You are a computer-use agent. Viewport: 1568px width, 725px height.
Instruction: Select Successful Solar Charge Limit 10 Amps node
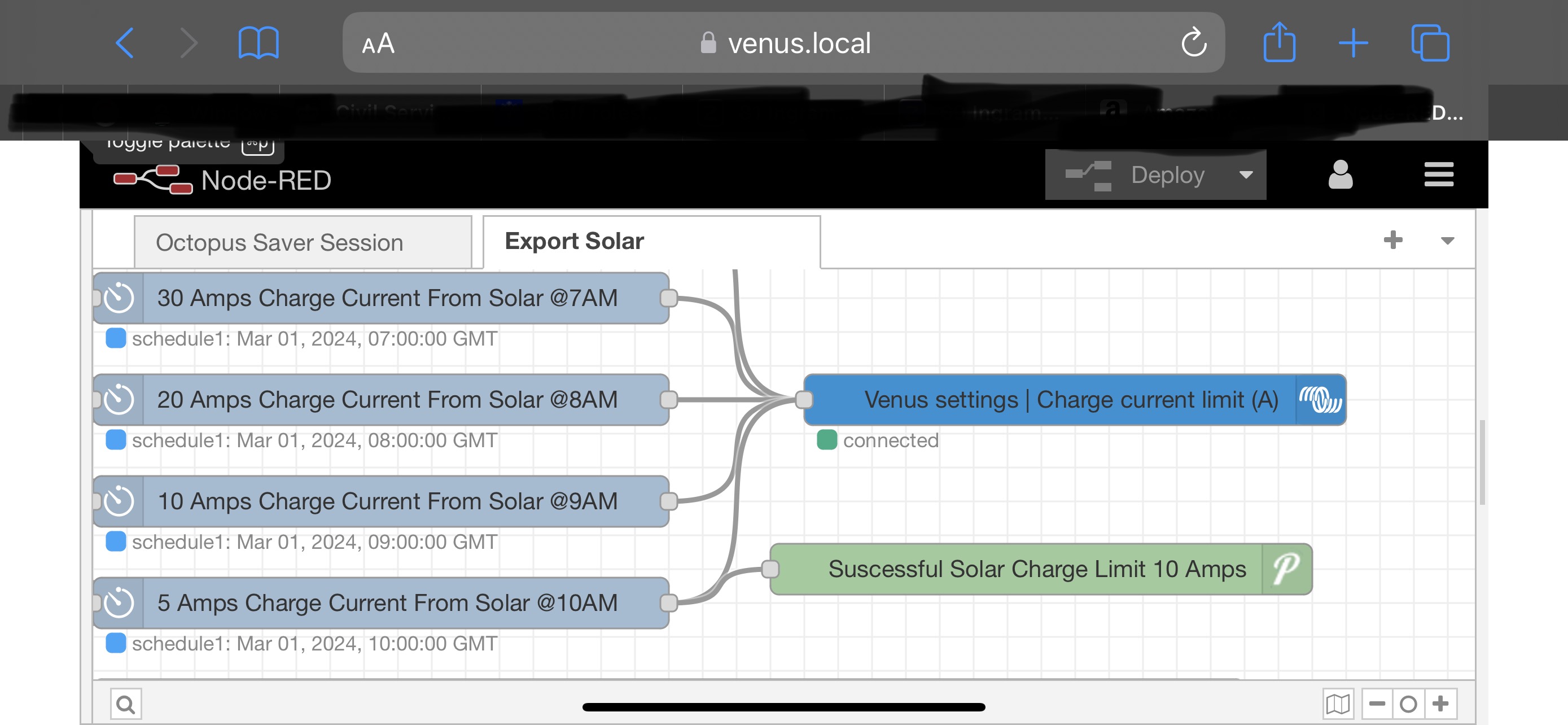tap(1041, 570)
